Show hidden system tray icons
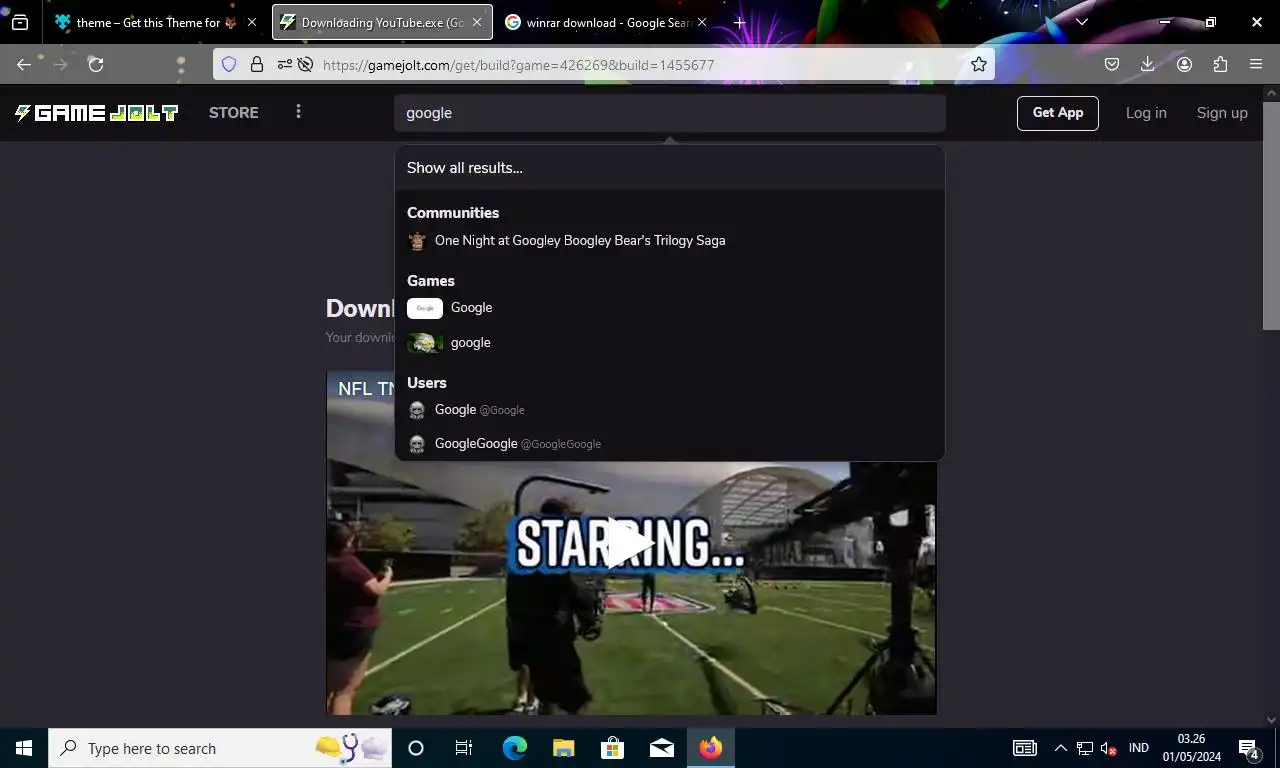The image size is (1280, 768). (x=1061, y=748)
